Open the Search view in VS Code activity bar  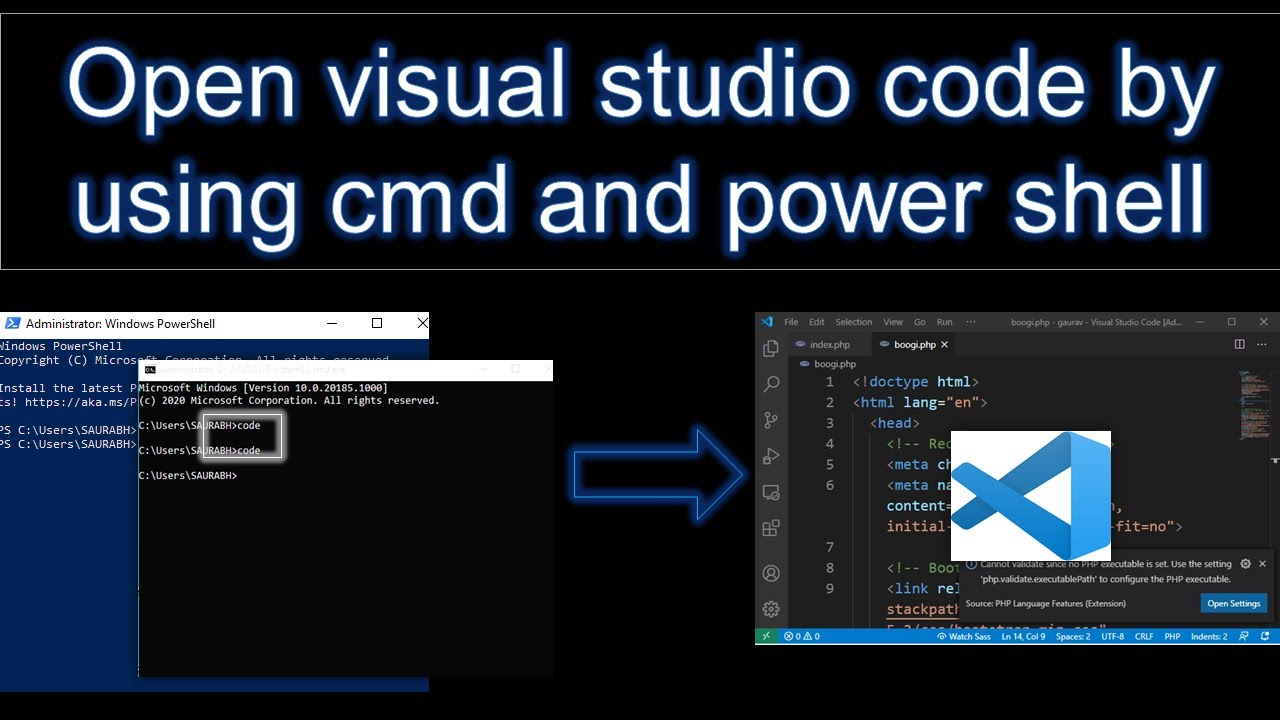(771, 384)
